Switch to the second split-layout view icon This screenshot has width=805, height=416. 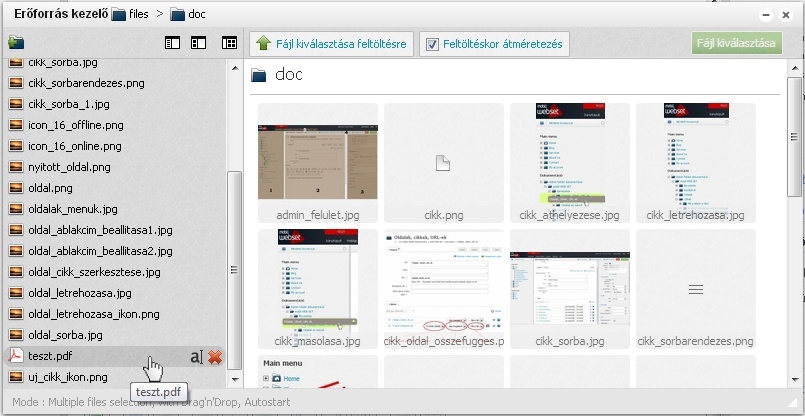[x=198, y=43]
